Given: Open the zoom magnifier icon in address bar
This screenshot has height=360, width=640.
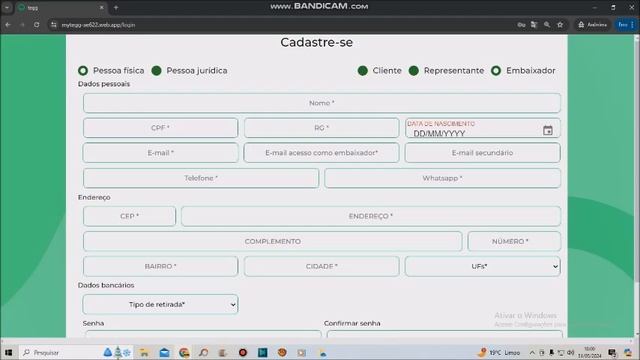Looking at the screenshot, I should pos(547,25).
